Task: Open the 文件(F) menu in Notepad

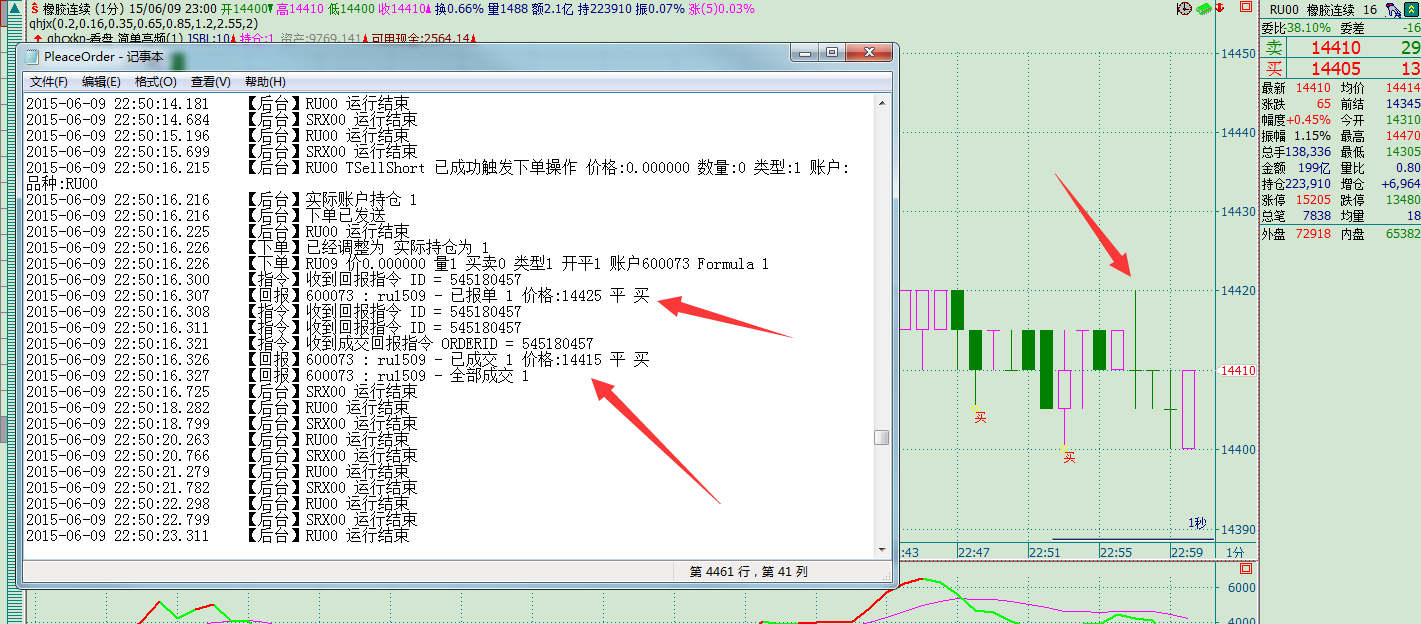Action: tap(48, 82)
